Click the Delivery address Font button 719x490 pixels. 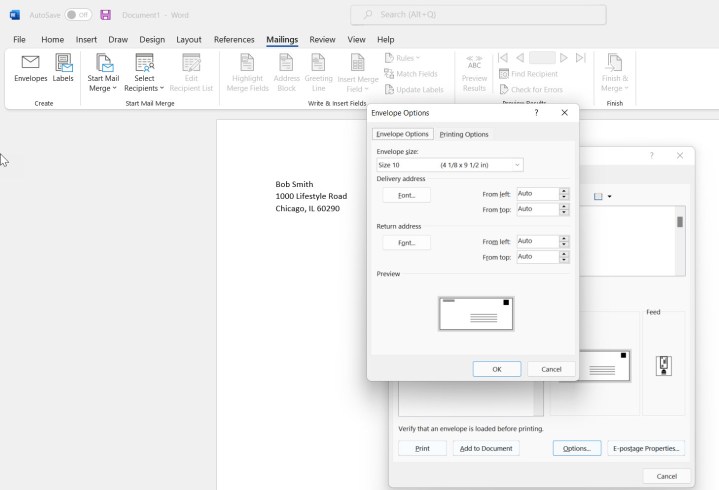[x=406, y=195]
